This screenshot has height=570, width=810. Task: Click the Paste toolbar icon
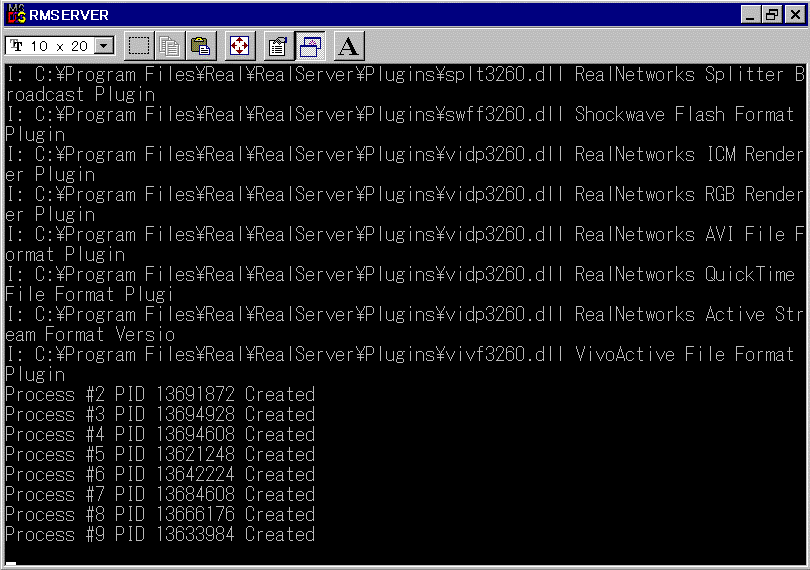[x=200, y=46]
